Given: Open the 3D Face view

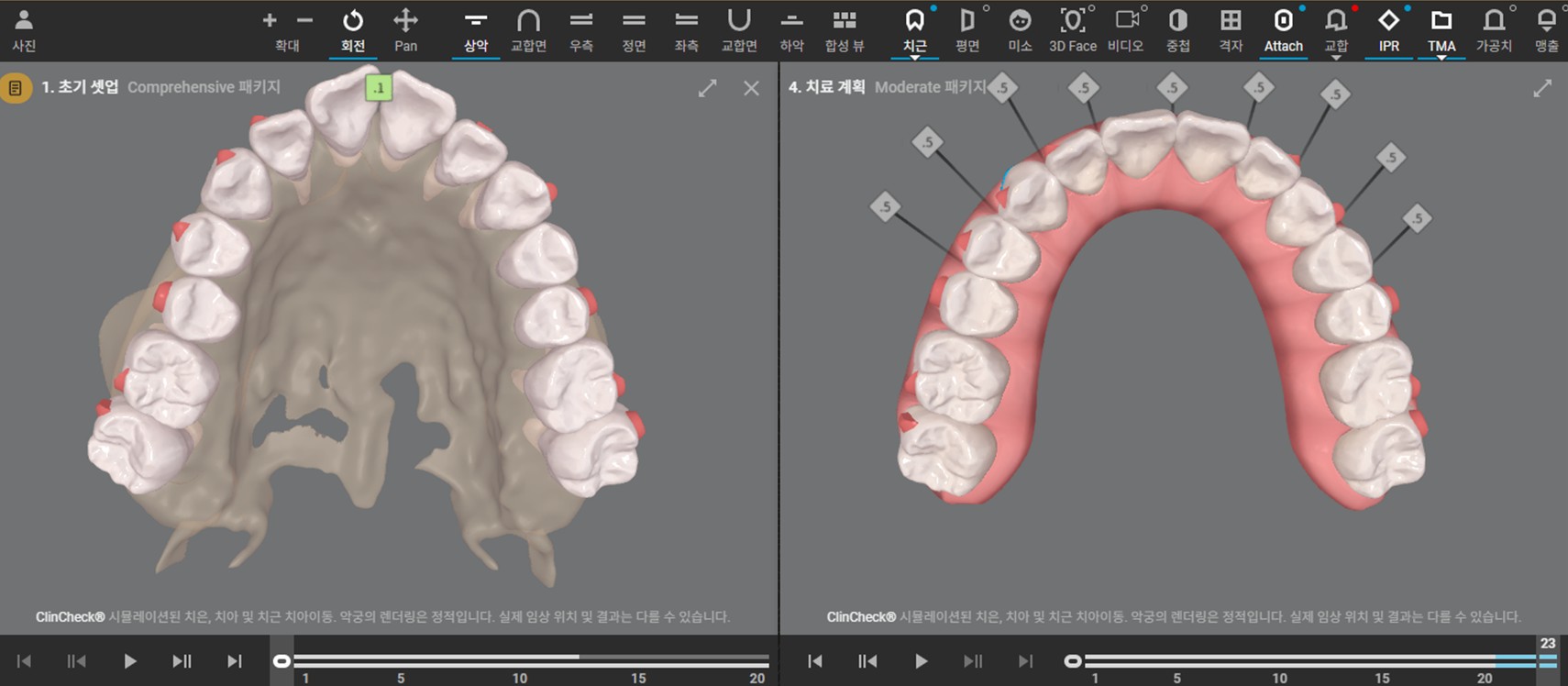Looking at the screenshot, I should (1072, 30).
